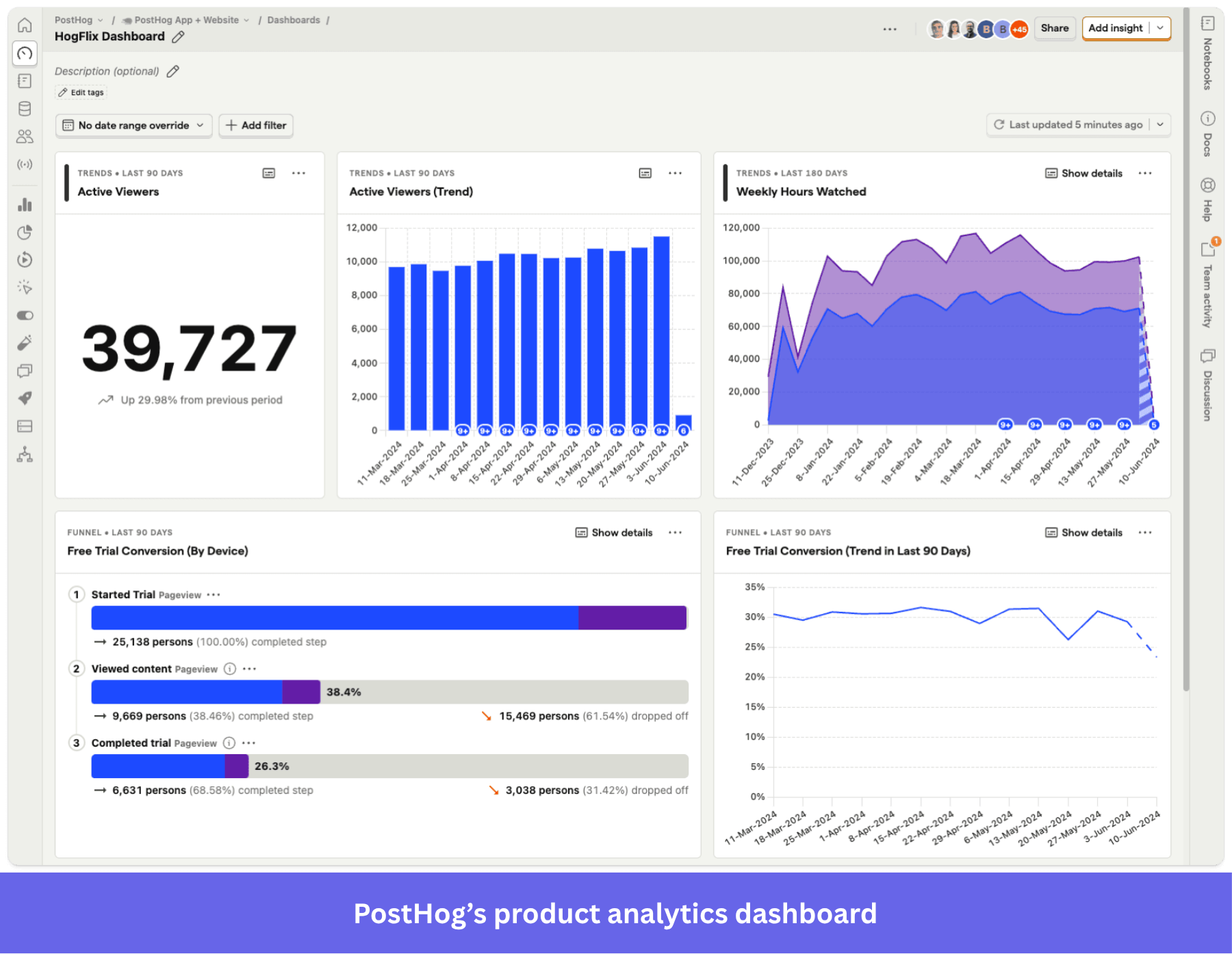Open dashboard more options ellipsis in header
This screenshot has width=1232, height=954.
(890, 29)
